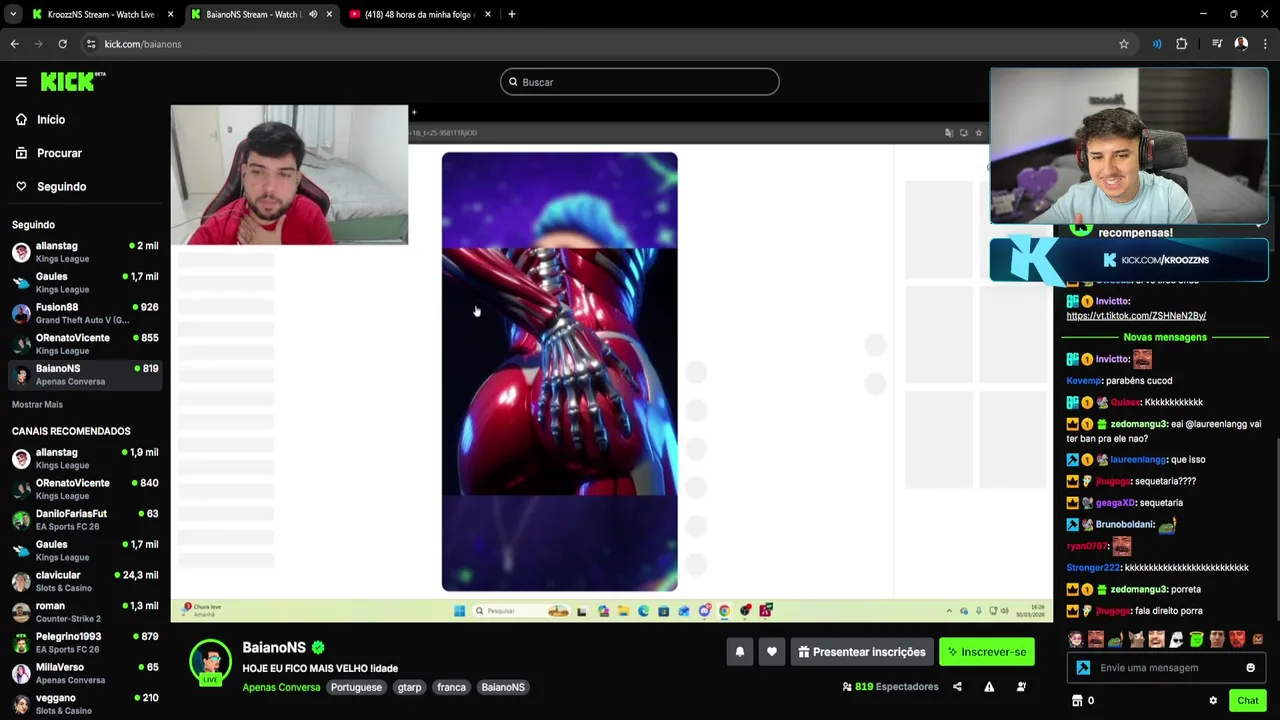Open chat settings gear
The width and height of the screenshot is (1280, 720).
click(x=1213, y=701)
